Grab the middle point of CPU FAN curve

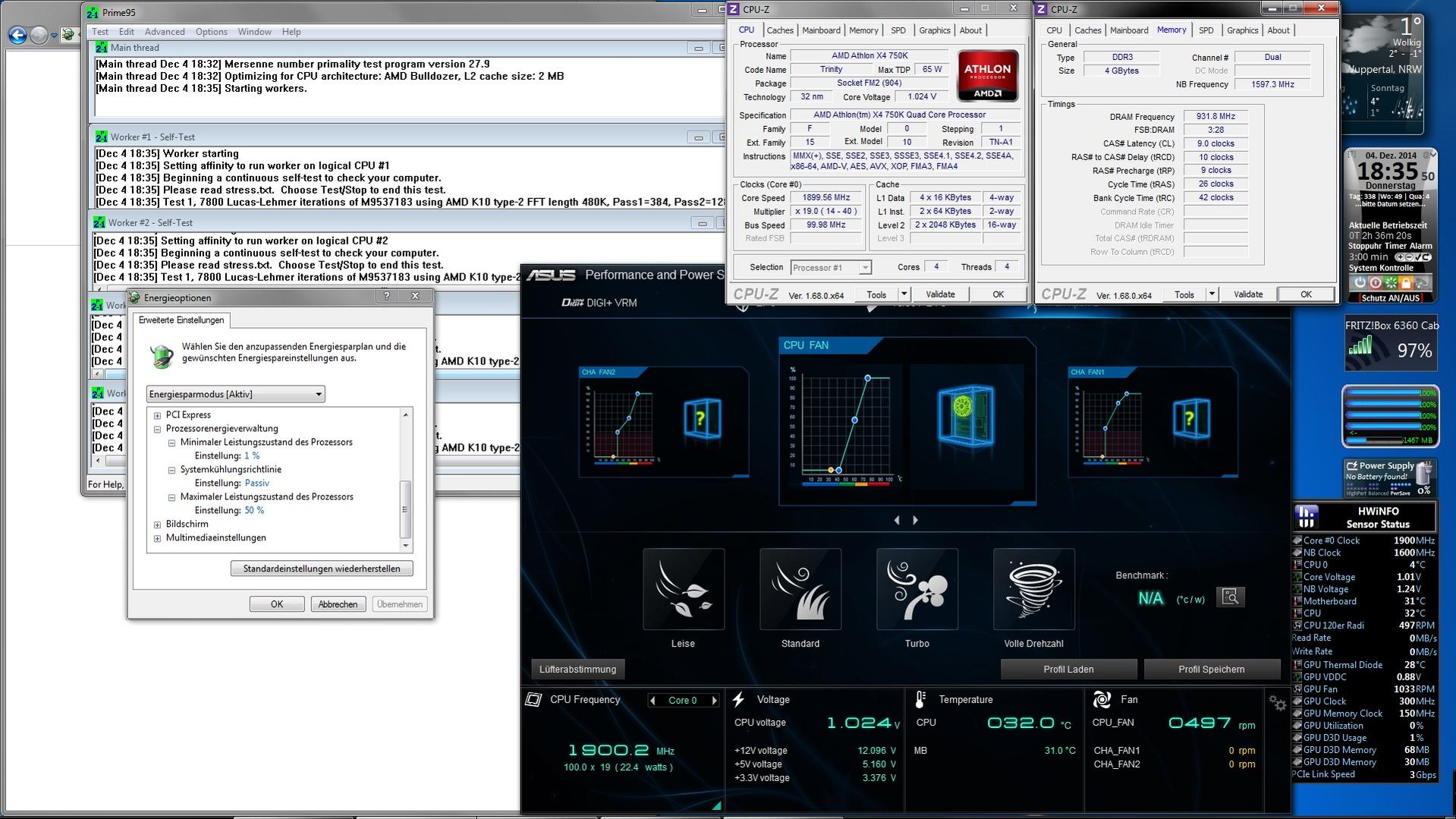[x=855, y=420]
